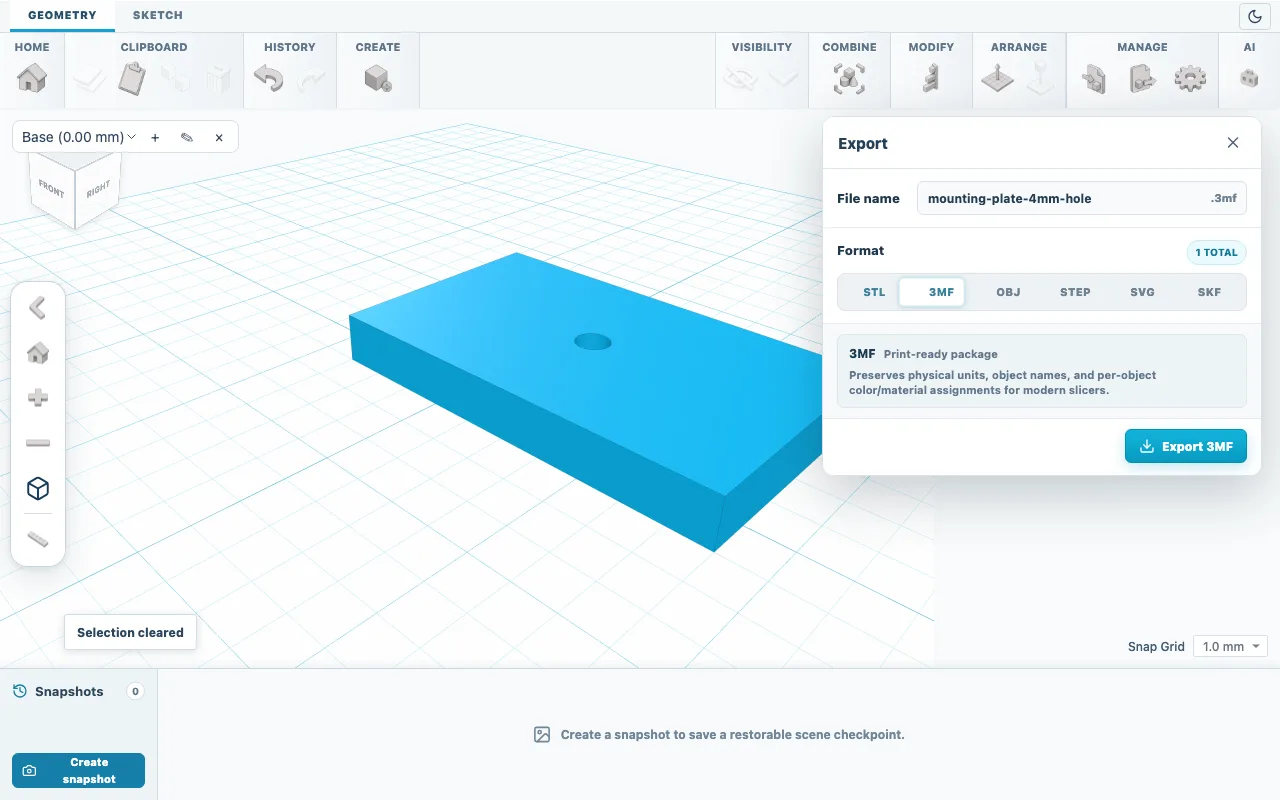Edit the Base workplane with pencil icon
1280x800 pixels.
(x=187, y=137)
